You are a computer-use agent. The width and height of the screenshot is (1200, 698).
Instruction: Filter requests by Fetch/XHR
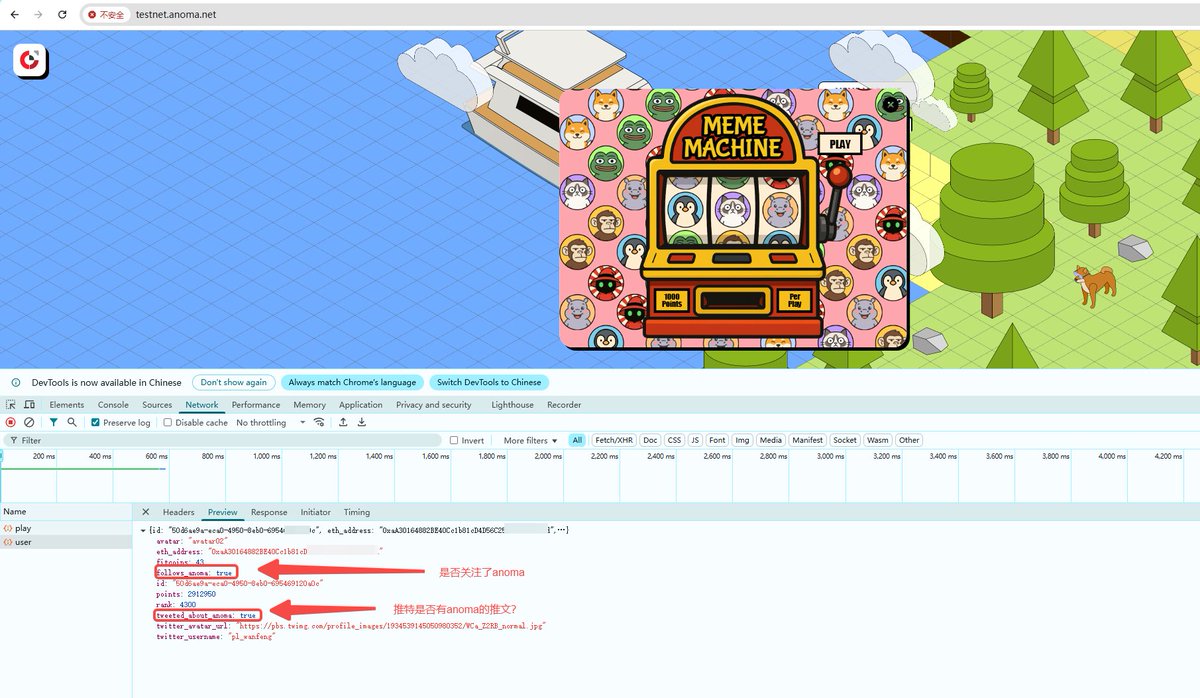pos(614,440)
